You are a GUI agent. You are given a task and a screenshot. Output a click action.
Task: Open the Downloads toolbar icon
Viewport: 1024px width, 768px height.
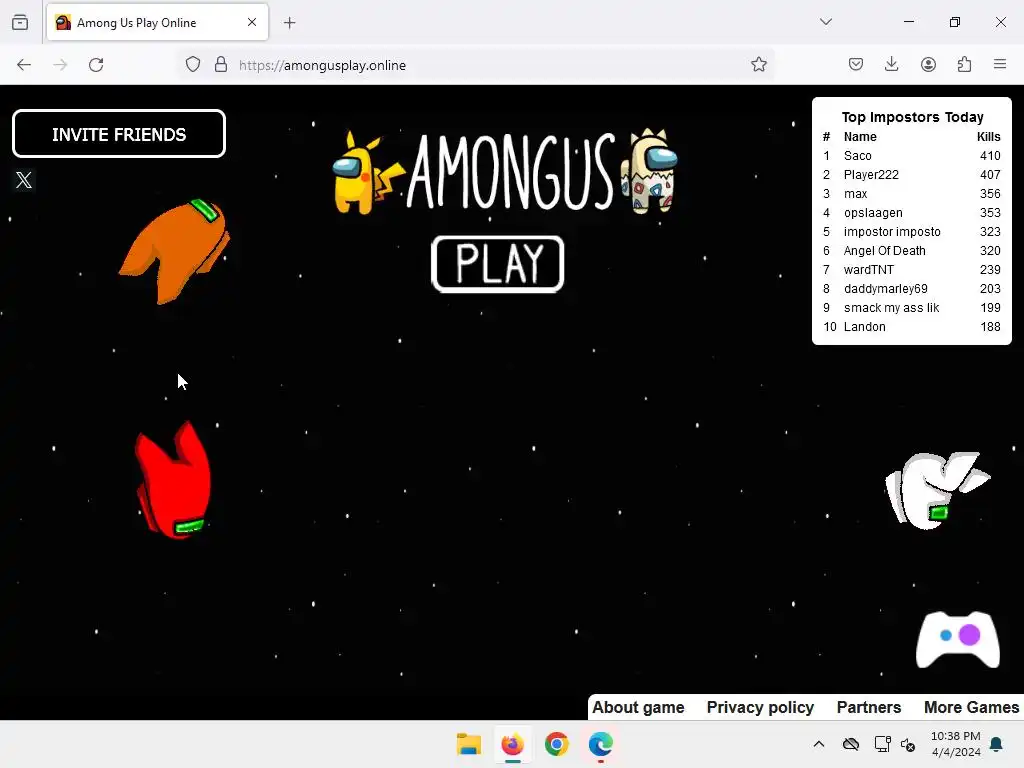pos(891,64)
